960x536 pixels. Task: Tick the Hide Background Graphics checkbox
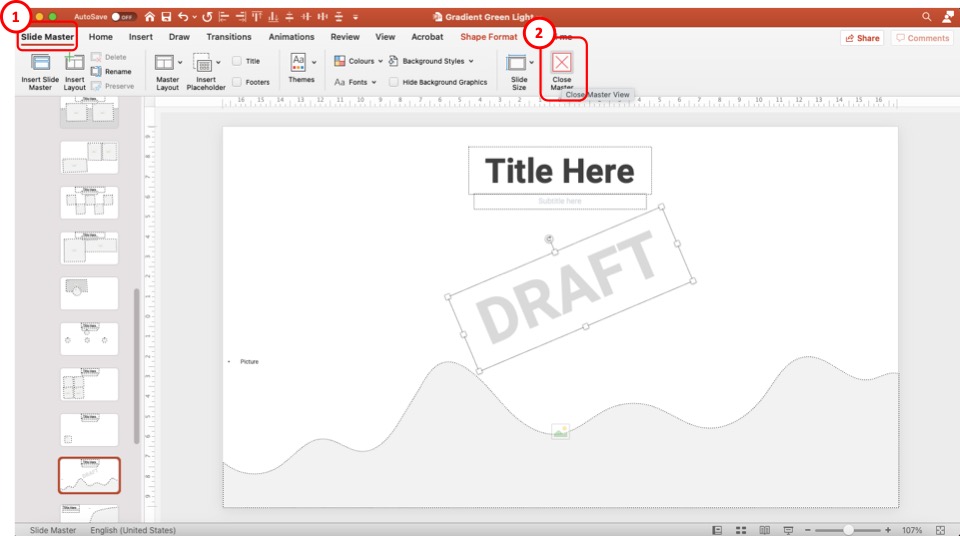pos(394,82)
